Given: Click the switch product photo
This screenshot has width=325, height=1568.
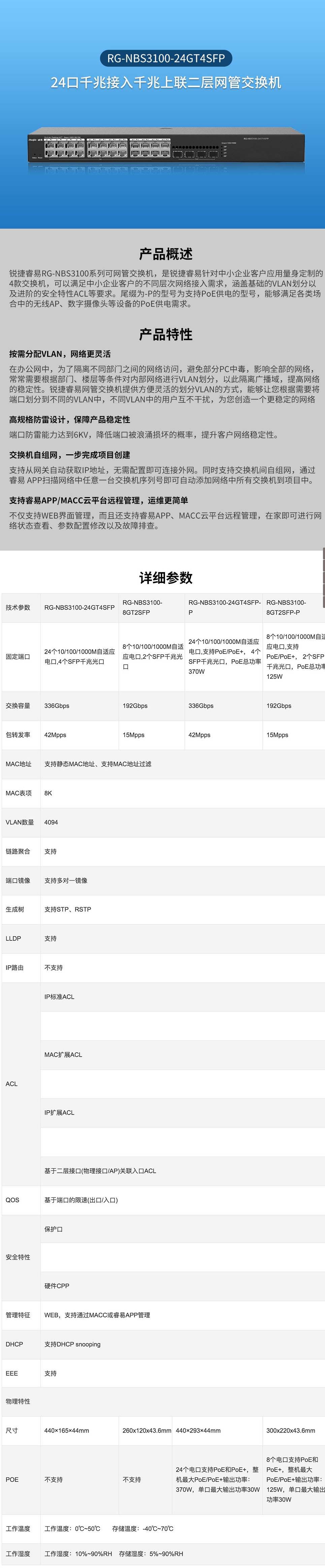Looking at the screenshot, I should point(166,144).
